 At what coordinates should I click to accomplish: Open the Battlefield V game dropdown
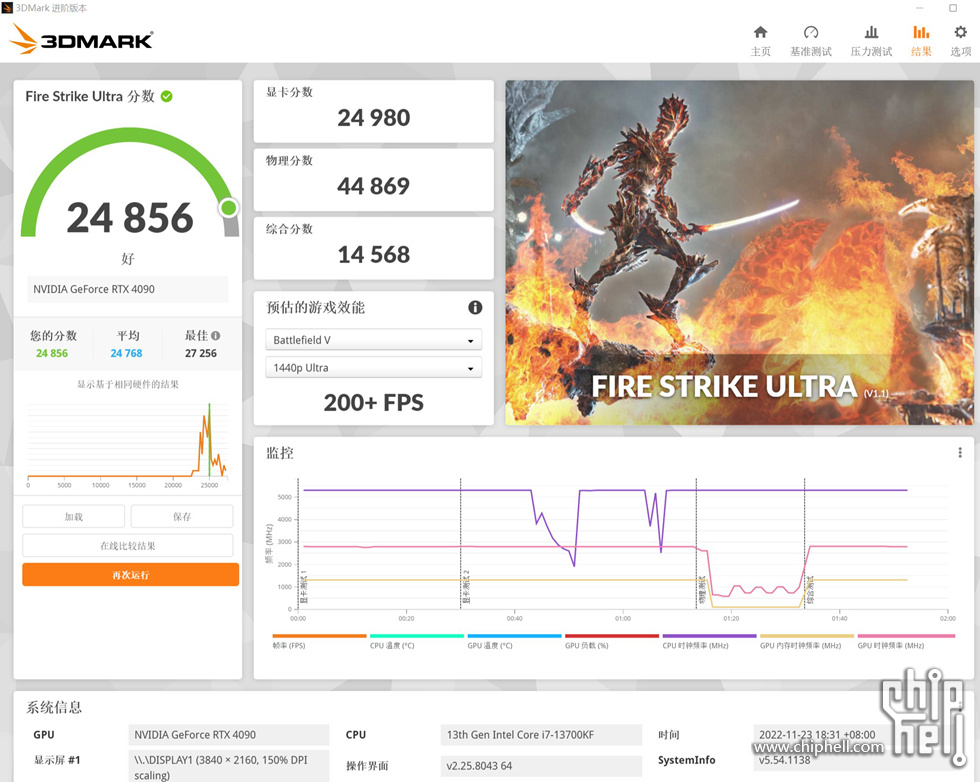[x=373, y=340]
